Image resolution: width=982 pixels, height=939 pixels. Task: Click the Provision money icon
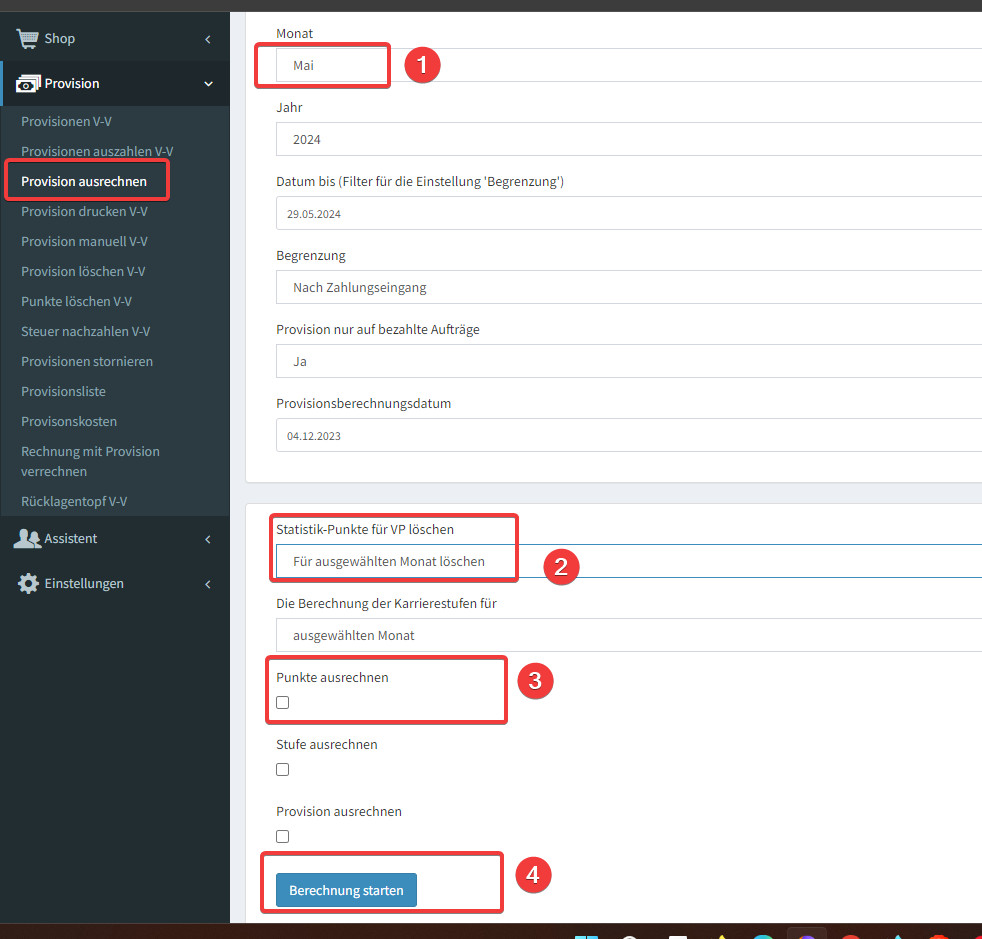pyautogui.click(x=28, y=84)
